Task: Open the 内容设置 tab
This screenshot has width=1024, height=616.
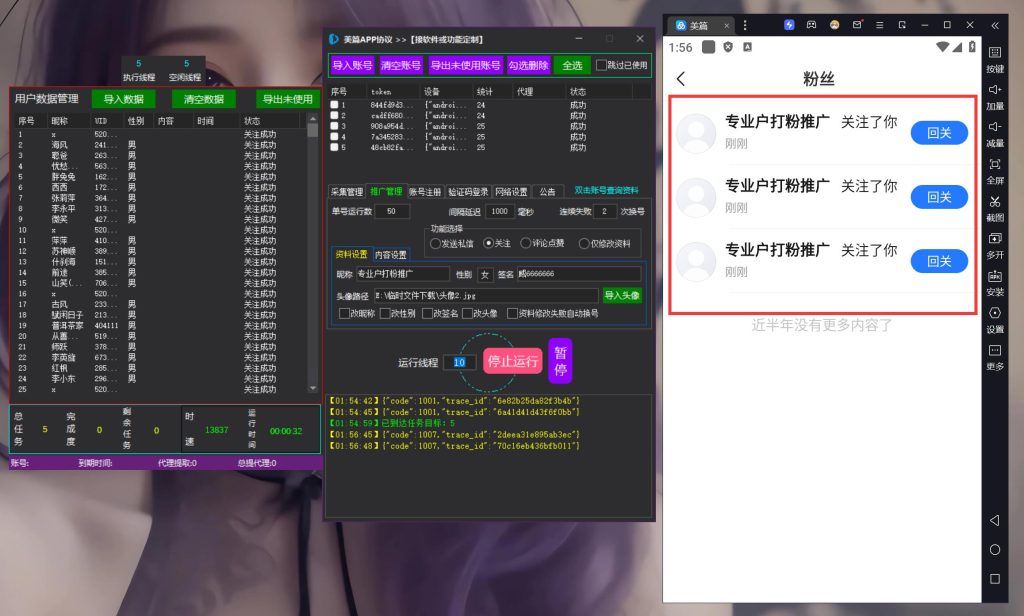Action: coord(391,255)
